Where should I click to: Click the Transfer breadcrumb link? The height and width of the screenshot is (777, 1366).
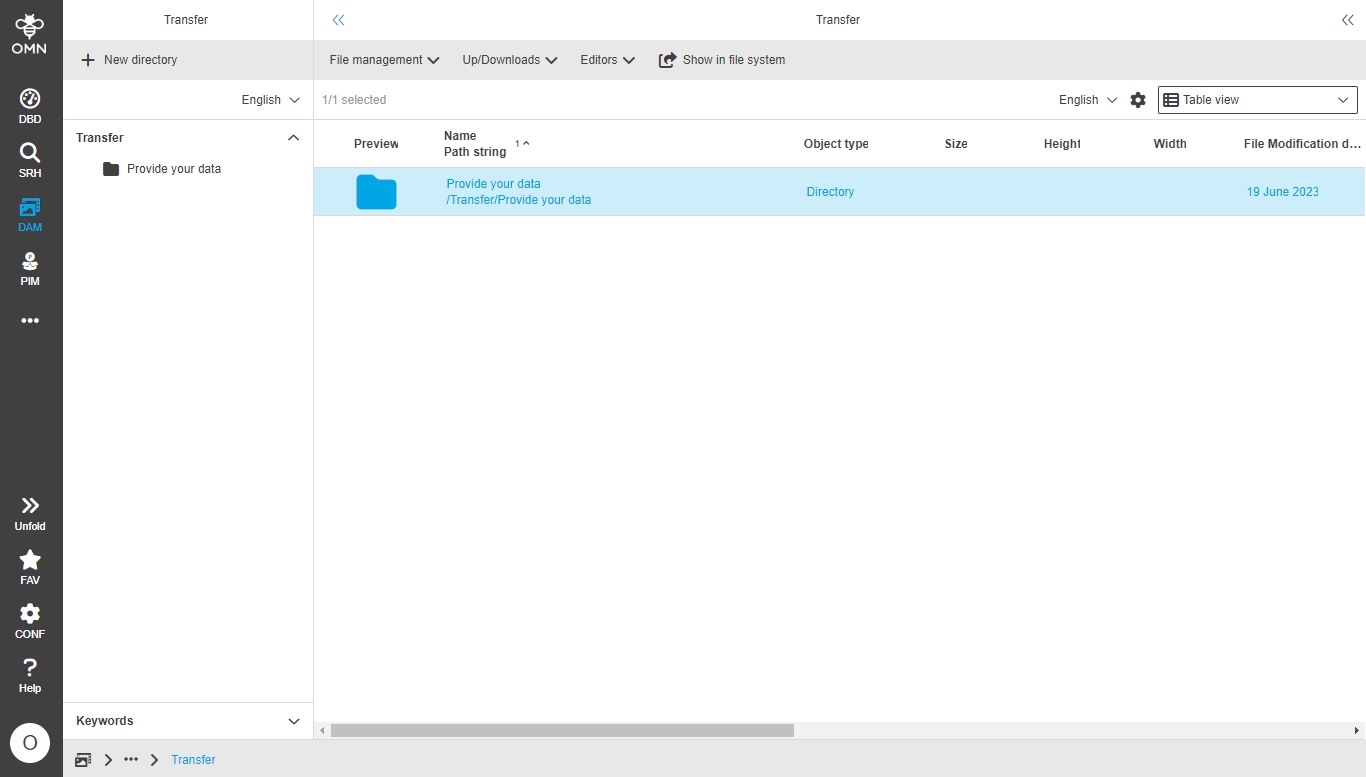[x=193, y=760]
